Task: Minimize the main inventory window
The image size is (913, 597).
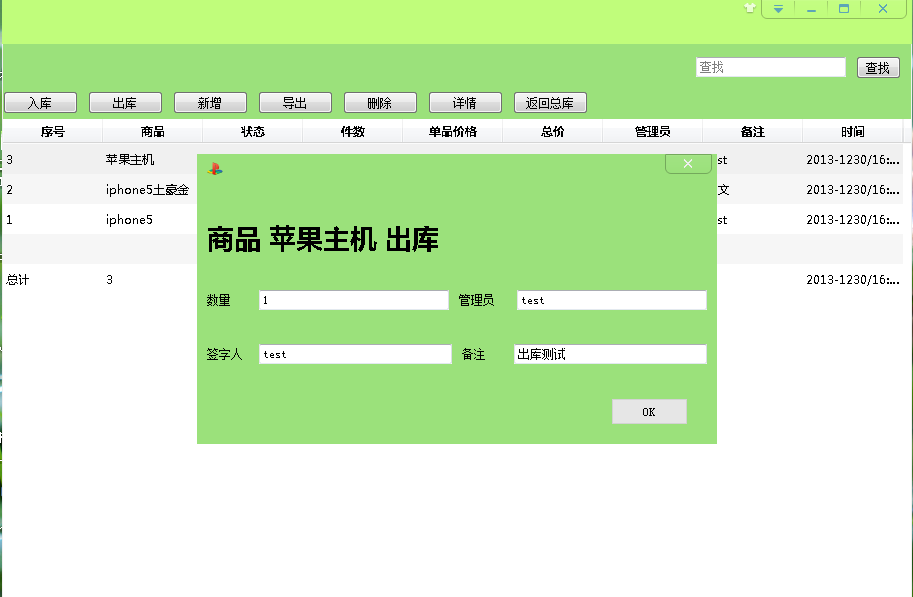Action: coord(811,9)
